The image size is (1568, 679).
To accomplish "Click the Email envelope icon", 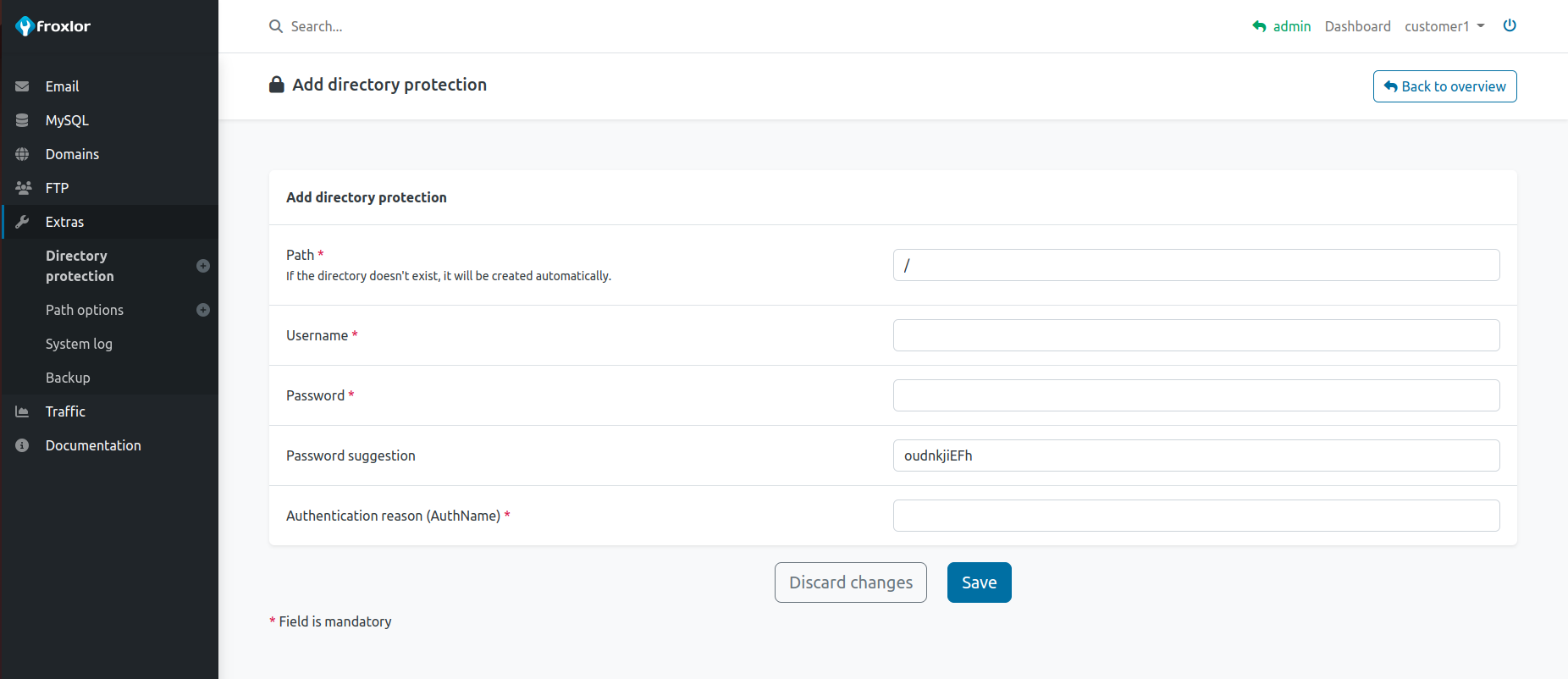I will [x=22, y=86].
